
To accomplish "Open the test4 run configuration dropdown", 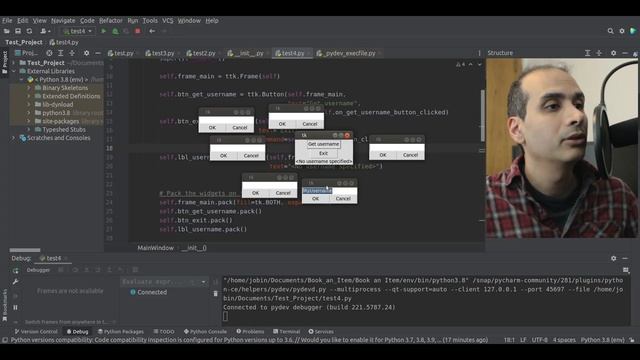I will [78, 31].
